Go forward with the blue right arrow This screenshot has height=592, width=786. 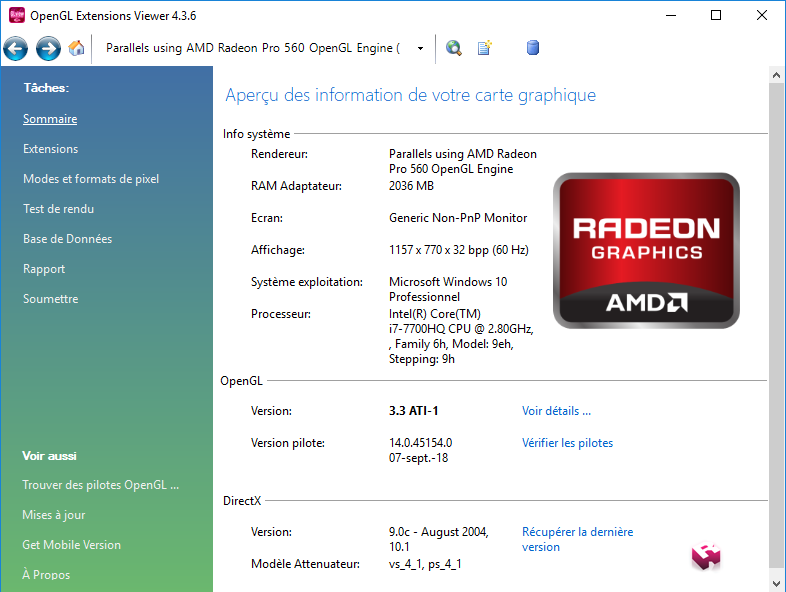(49, 49)
